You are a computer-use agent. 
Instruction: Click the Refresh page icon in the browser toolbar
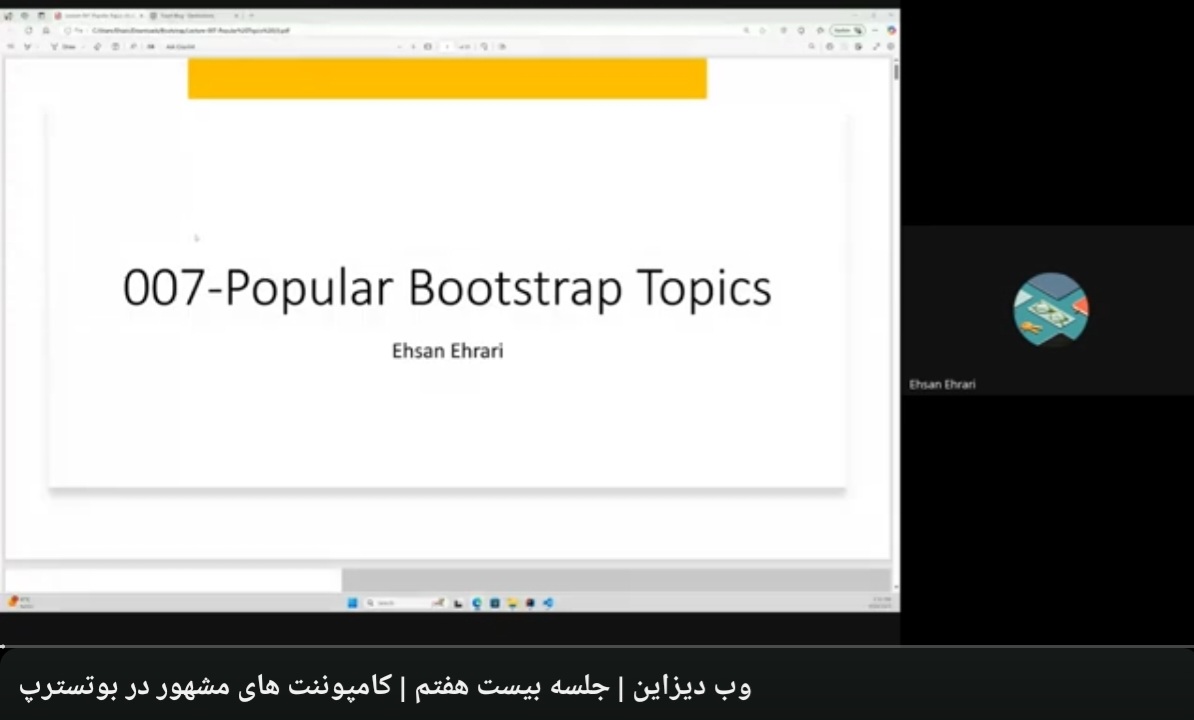(x=28, y=31)
